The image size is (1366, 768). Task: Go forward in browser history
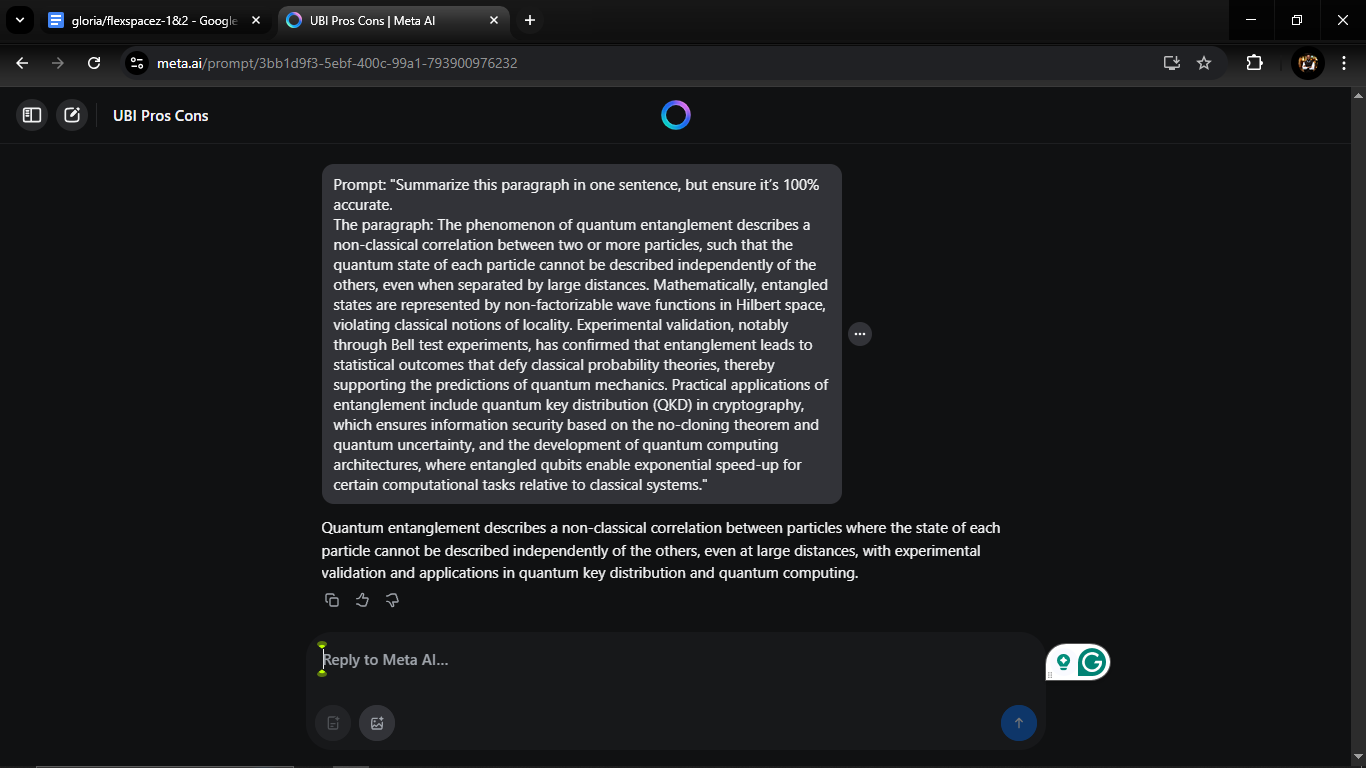[x=58, y=63]
